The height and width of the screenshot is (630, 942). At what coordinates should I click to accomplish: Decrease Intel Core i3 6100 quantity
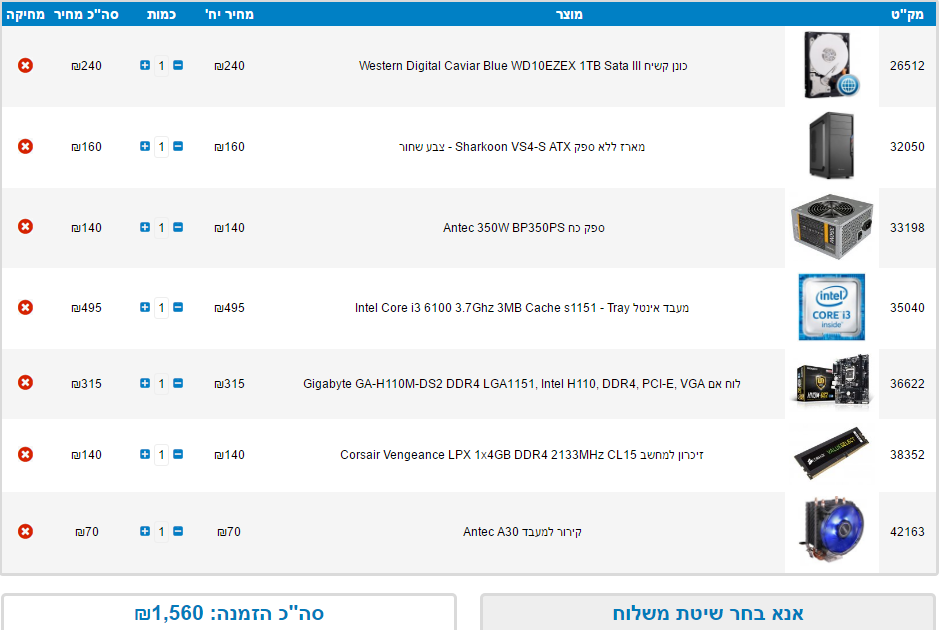tap(178, 307)
